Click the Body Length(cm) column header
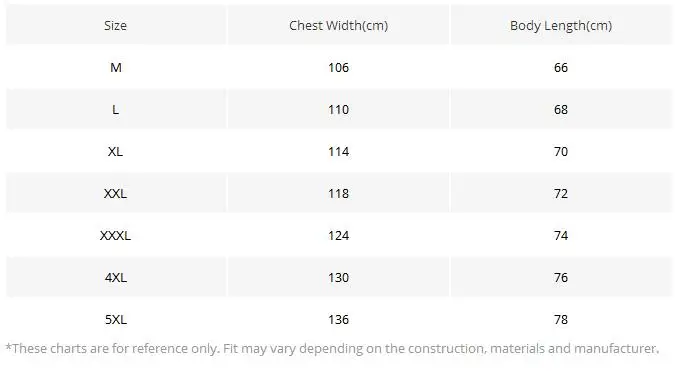 [x=561, y=25]
